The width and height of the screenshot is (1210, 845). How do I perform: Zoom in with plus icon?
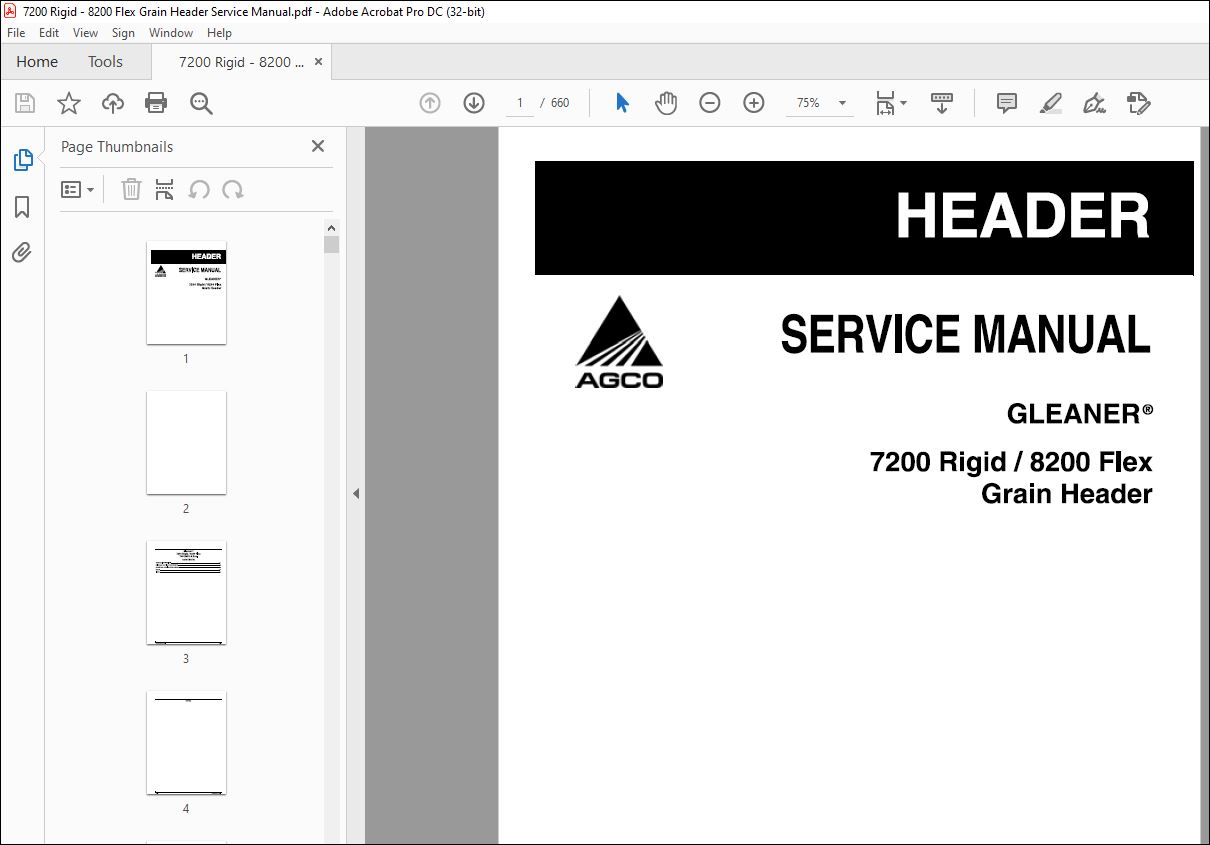pyautogui.click(x=754, y=103)
